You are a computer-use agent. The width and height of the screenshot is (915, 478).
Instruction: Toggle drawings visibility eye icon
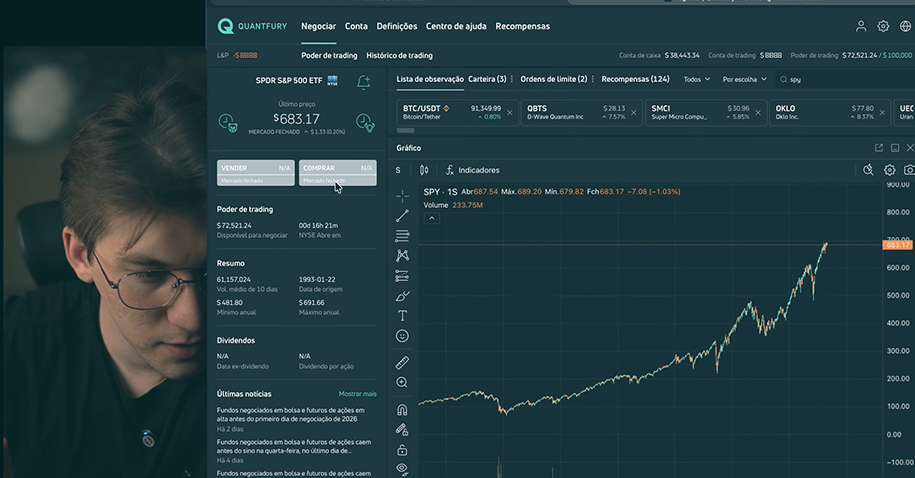tap(402, 468)
